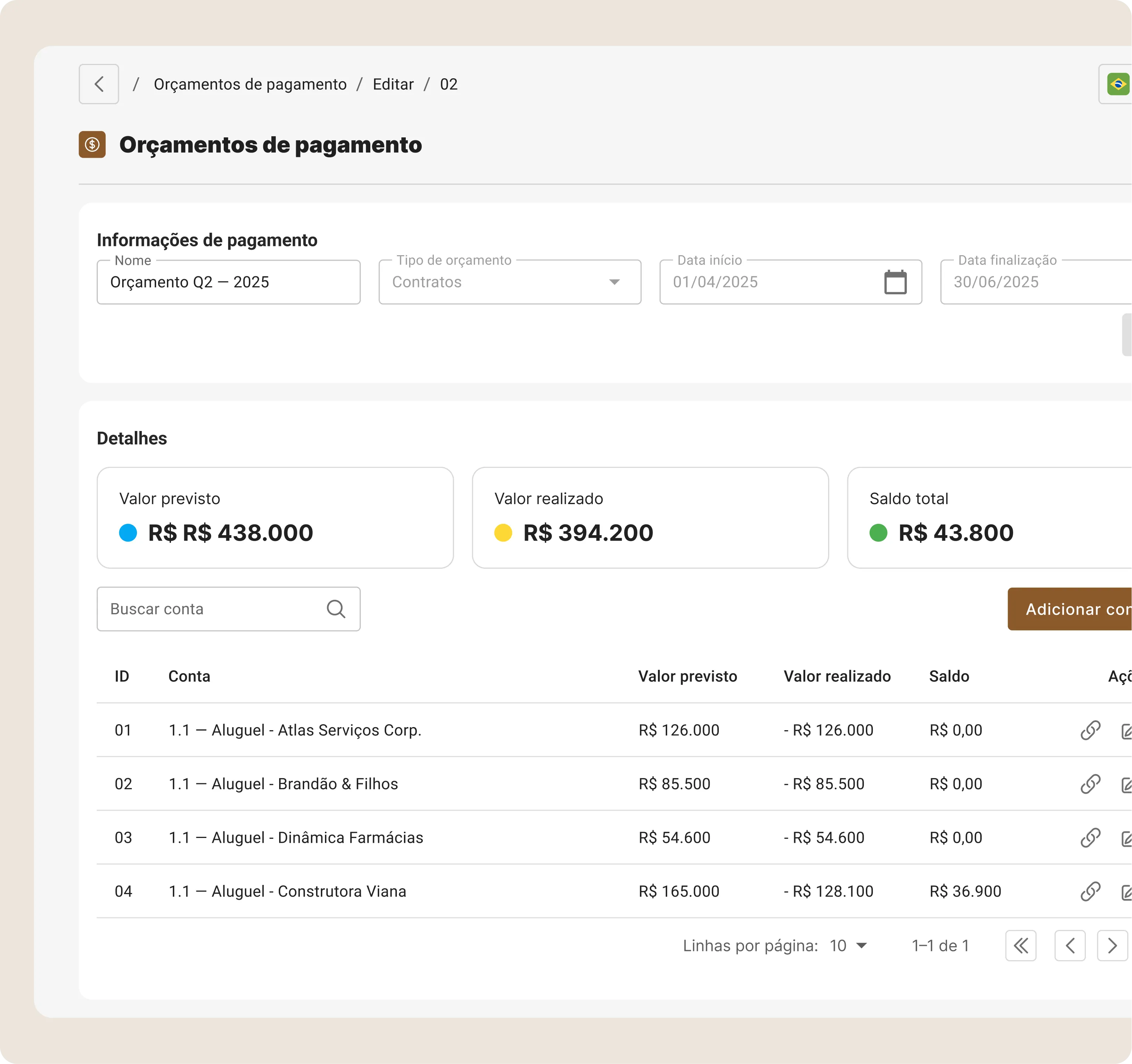This screenshot has width=1132, height=1064.
Task: Open the Data início calendar icon
Action: click(x=895, y=282)
